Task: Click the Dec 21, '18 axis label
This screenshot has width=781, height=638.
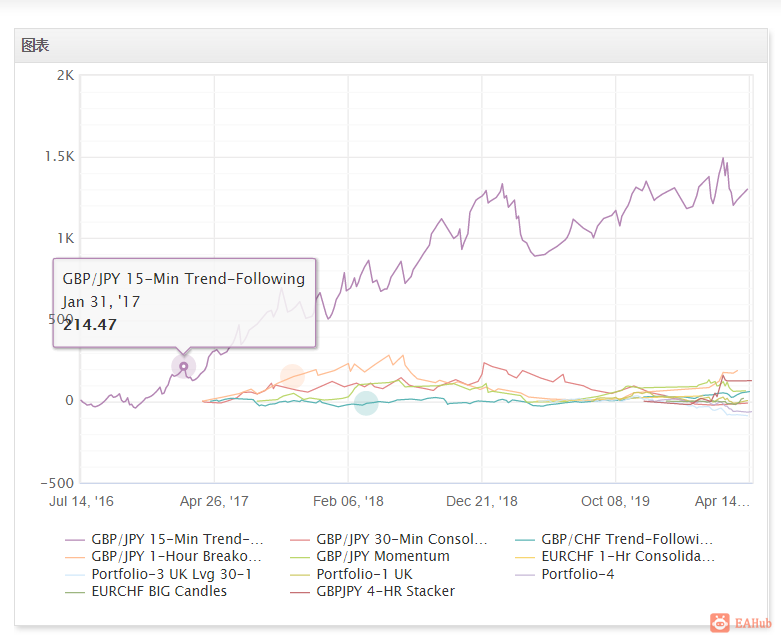Action: (x=482, y=501)
